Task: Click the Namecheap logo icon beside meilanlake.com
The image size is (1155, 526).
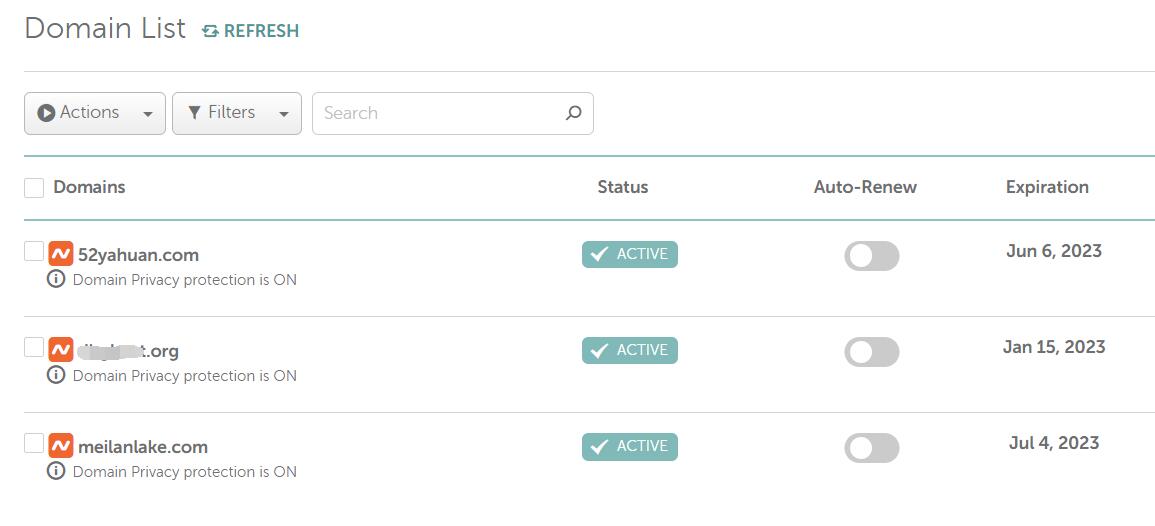Action: (61, 446)
